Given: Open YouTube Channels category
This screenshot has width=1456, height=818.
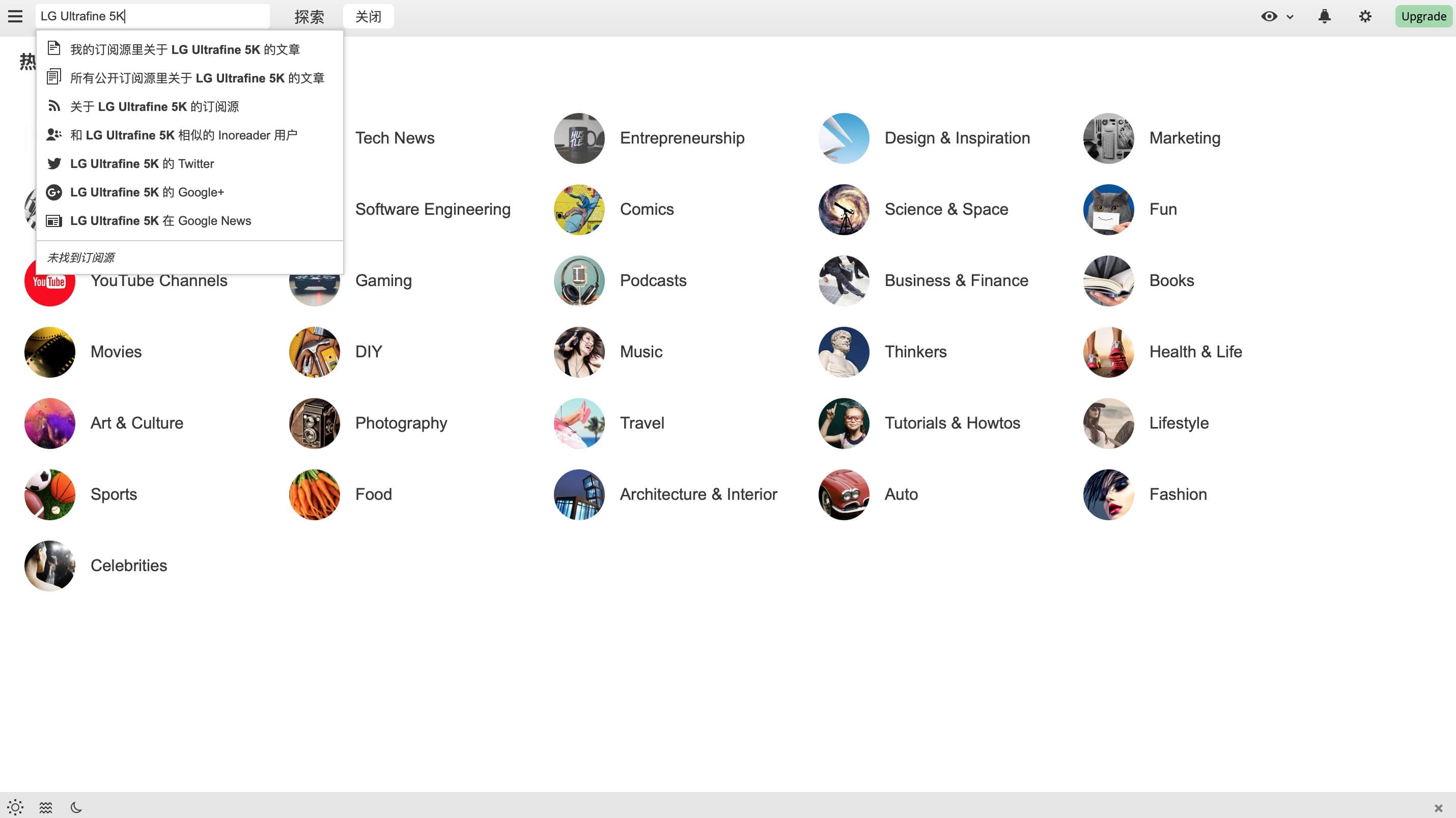Looking at the screenshot, I should click(x=159, y=281).
